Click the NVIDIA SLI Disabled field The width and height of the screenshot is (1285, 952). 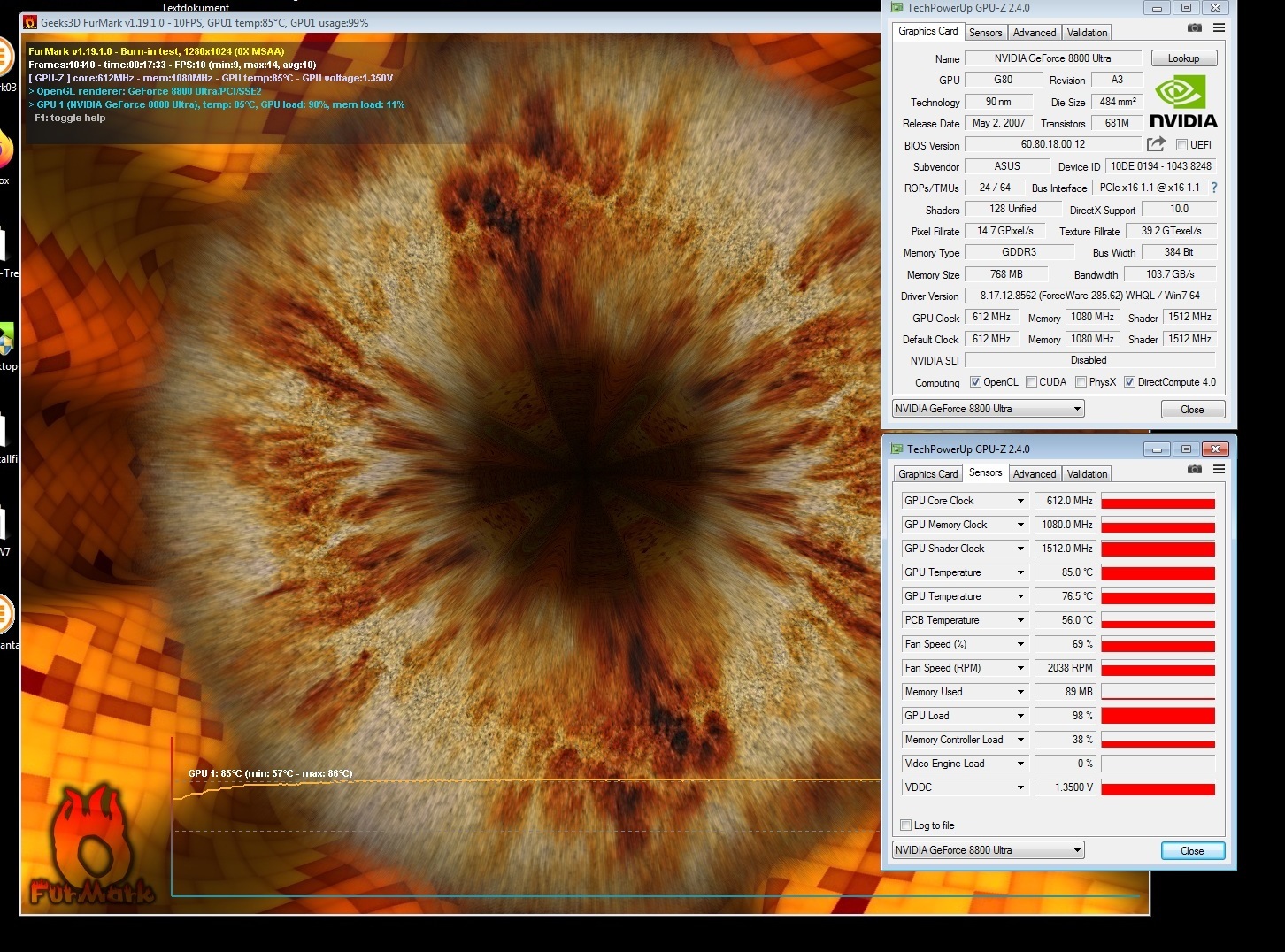pyautogui.click(x=1089, y=360)
